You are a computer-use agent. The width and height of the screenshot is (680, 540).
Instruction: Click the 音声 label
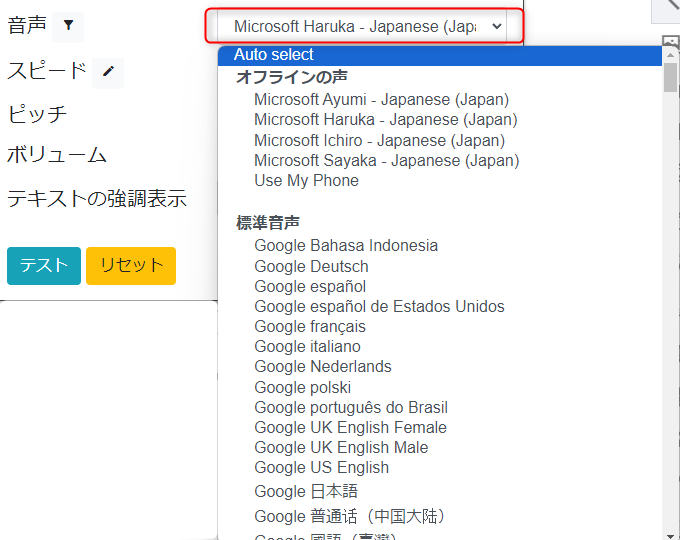pyautogui.click(x=27, y=25)
